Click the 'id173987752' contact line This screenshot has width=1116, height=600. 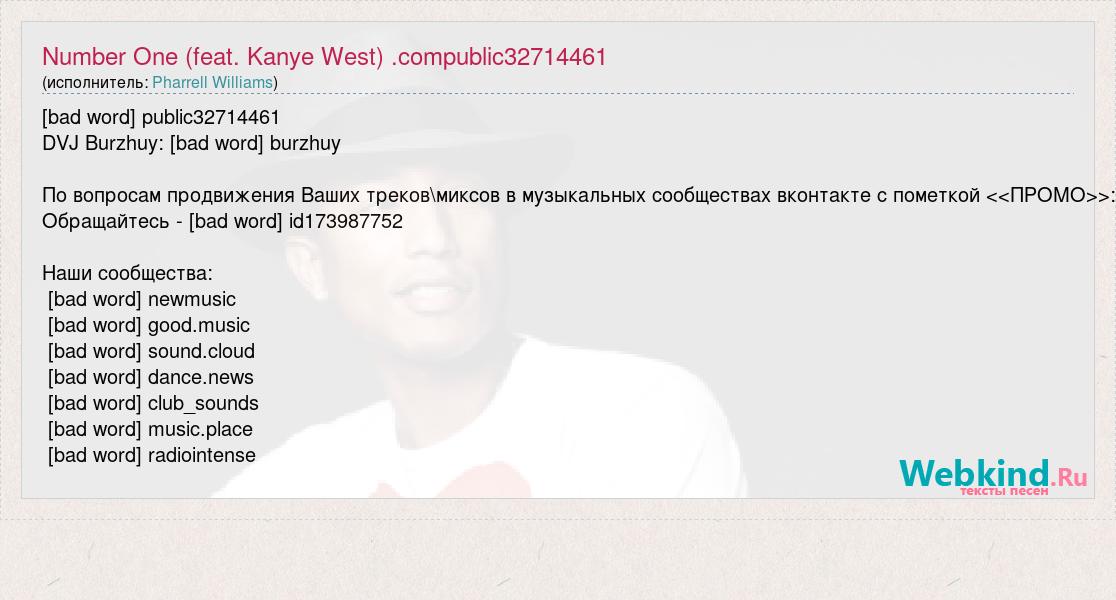222,221
